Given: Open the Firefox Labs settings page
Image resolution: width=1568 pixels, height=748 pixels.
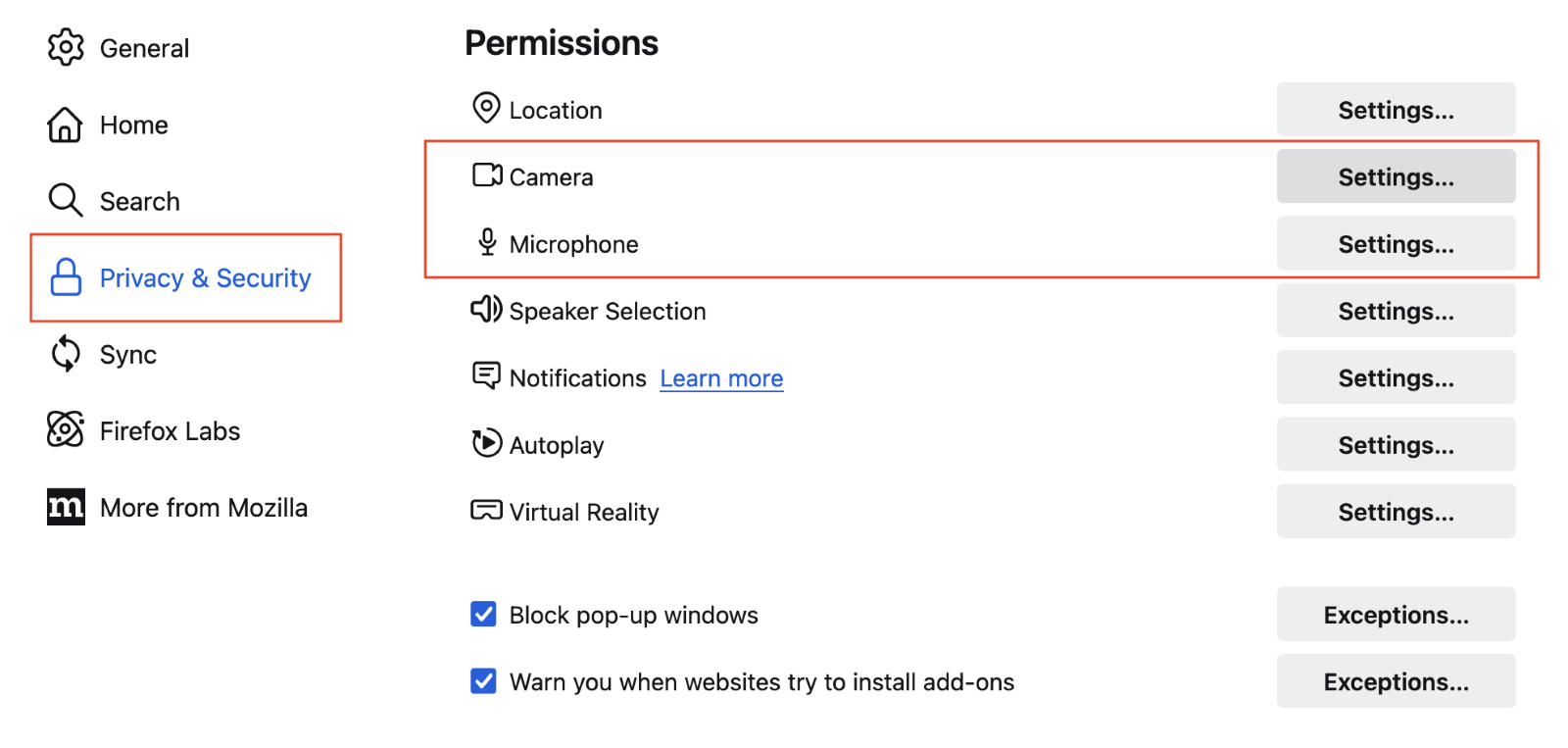Looking at the screenshot, I should 170,431.
